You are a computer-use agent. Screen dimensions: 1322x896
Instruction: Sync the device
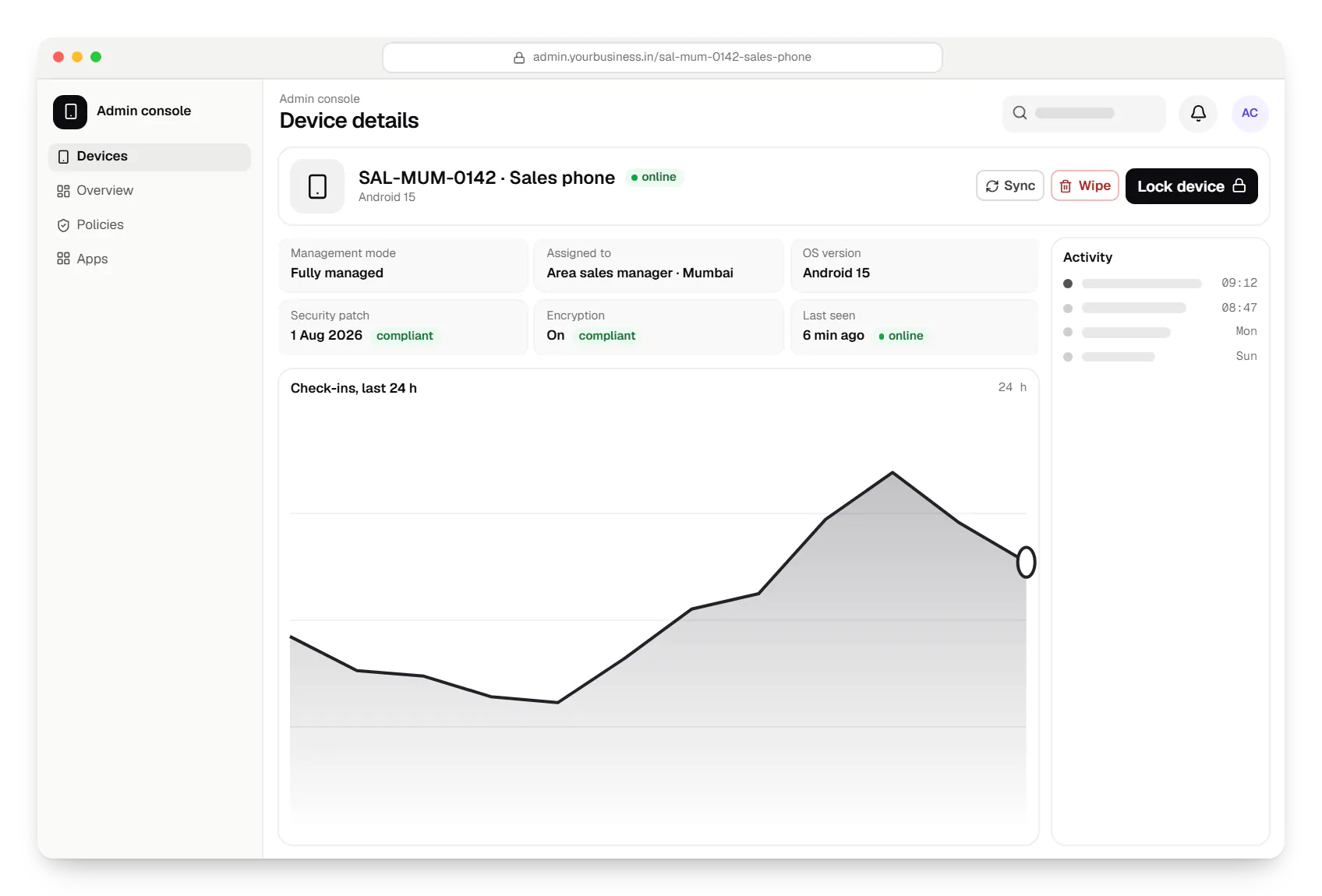click(1009, 185)
